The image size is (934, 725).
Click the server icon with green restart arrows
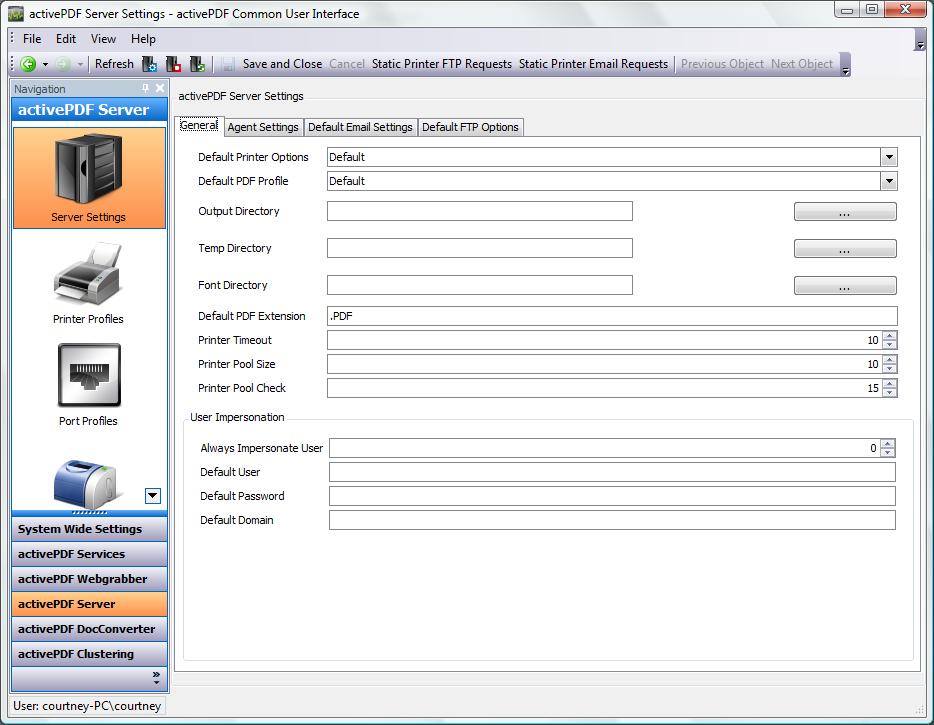(x=197, y=64)
